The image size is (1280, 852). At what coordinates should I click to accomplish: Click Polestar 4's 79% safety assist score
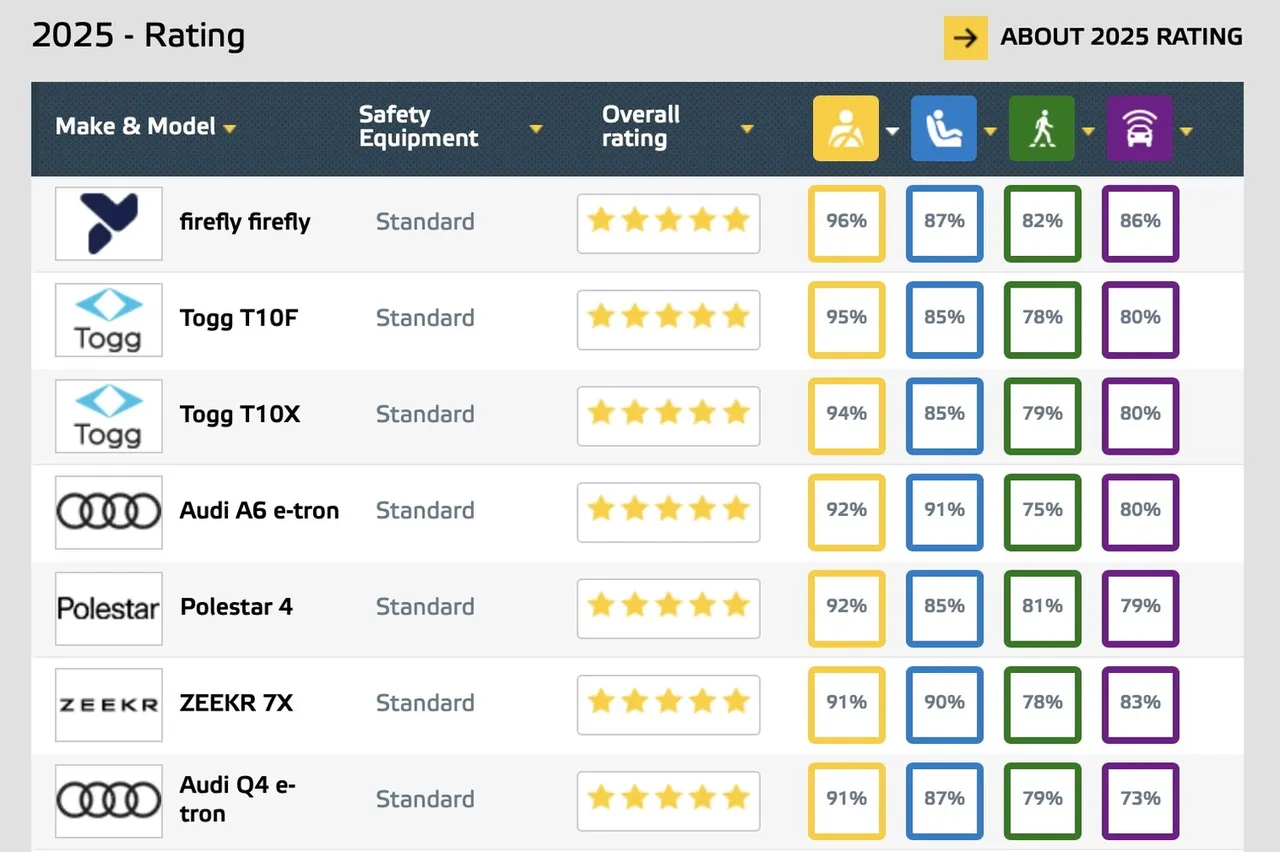coord(1140,607)
